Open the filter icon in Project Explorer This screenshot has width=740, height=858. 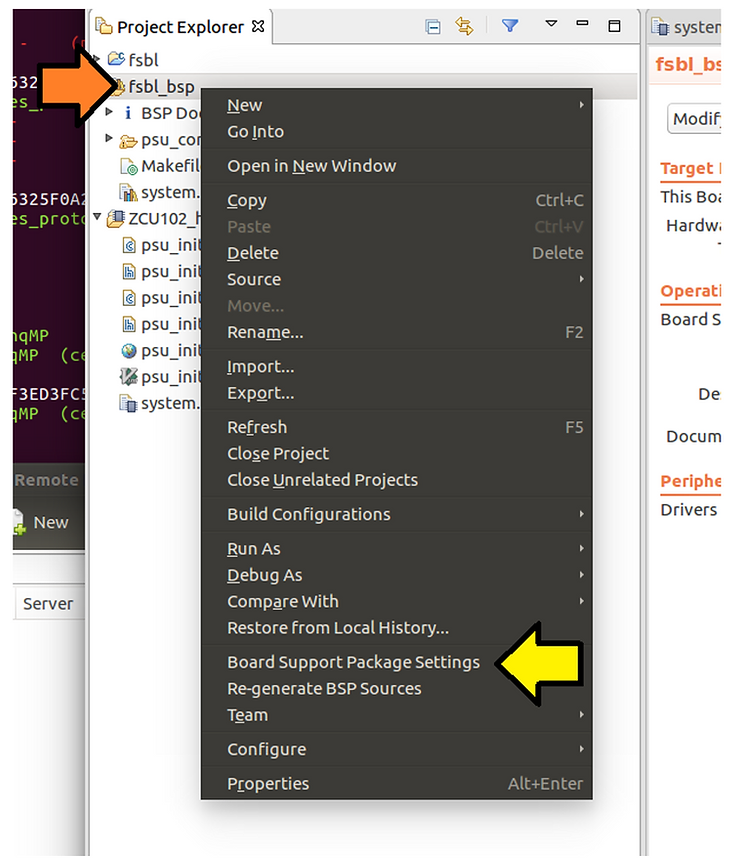[x=510, y=25]
